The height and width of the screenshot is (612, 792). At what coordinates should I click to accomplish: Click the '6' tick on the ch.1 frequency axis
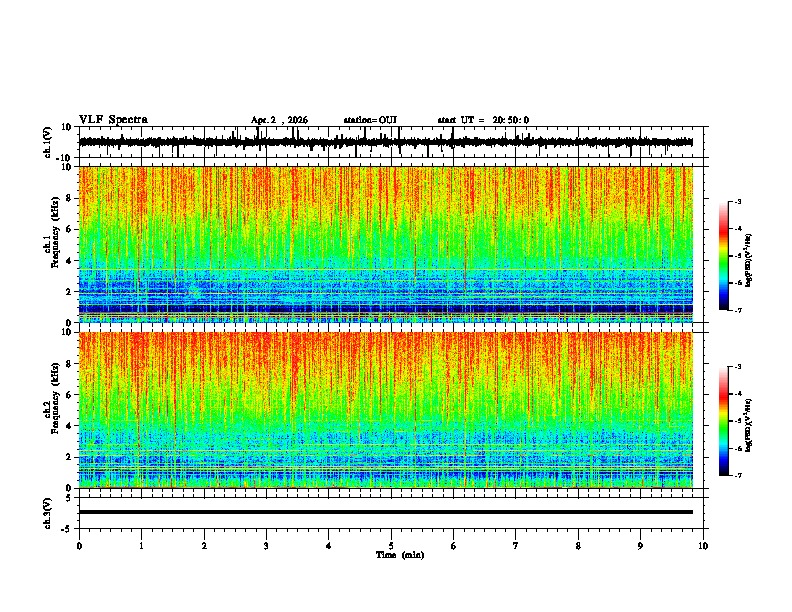tap(69, 230)
